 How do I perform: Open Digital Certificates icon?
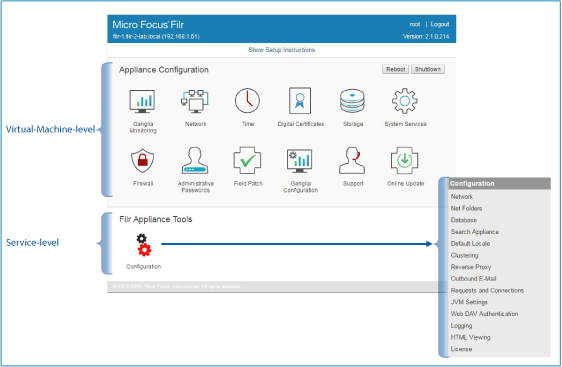300,101
